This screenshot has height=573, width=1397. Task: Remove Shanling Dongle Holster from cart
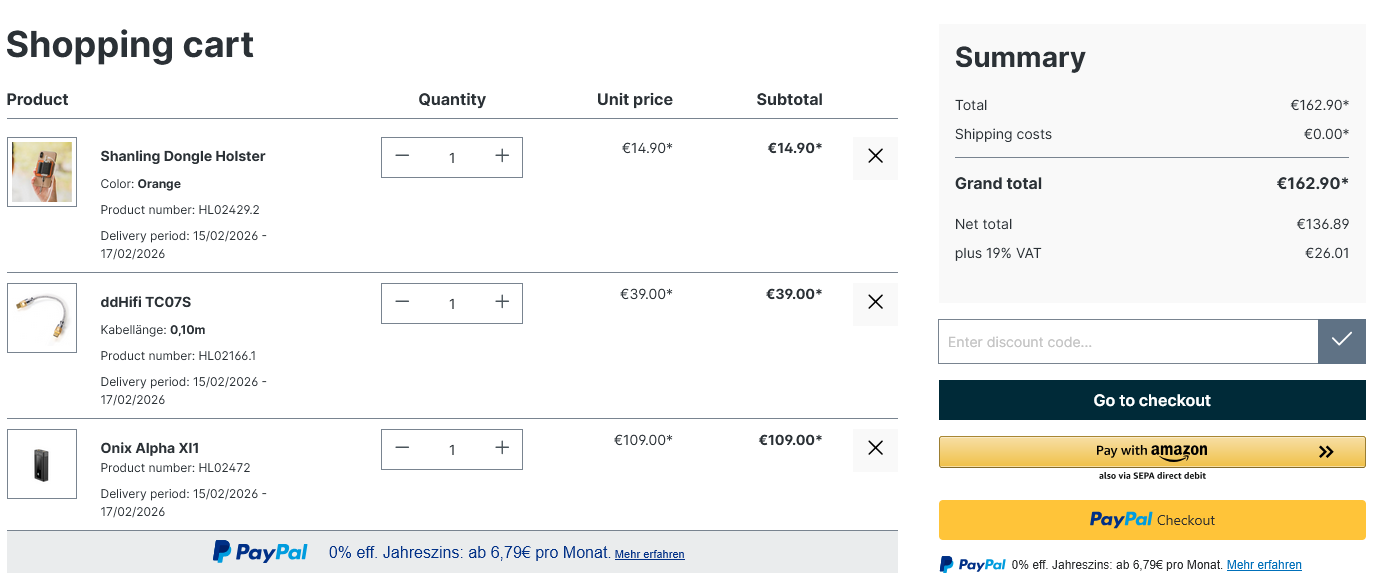point(875,157)
